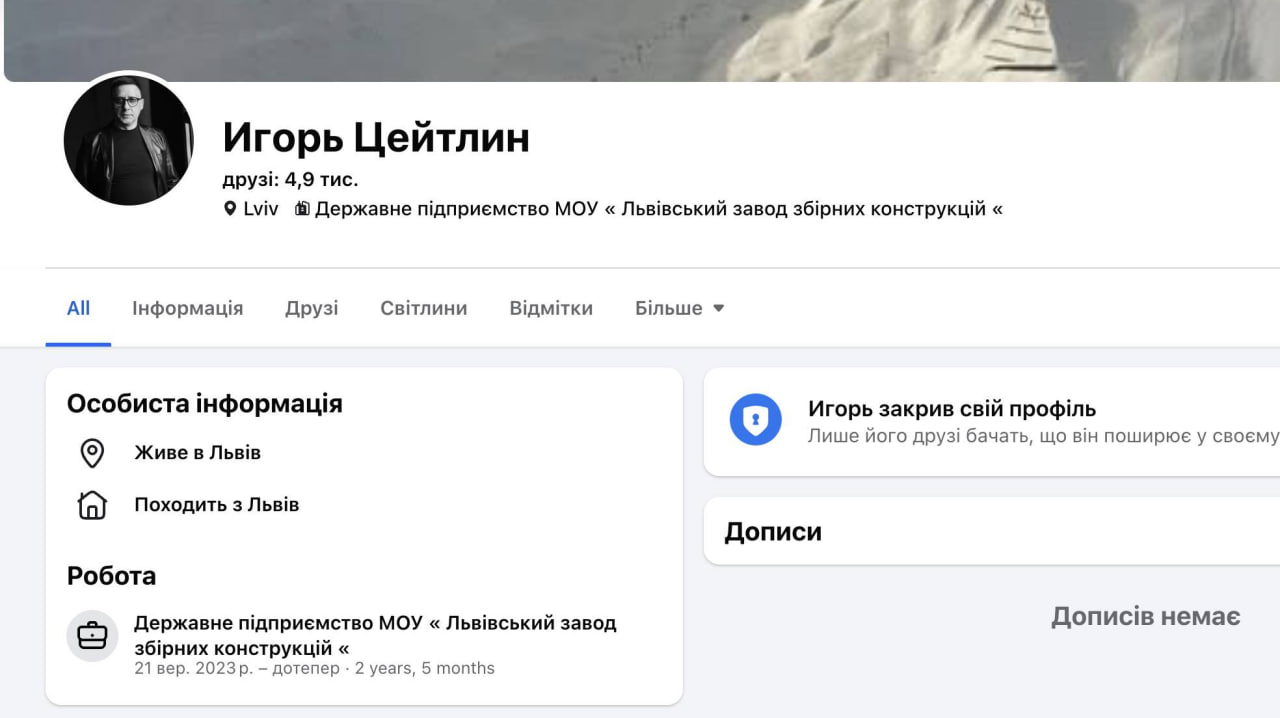The height and width of the screenshot is (718, 1280).
Task: Click the workplace building icon in header
Action: (301, 209)
